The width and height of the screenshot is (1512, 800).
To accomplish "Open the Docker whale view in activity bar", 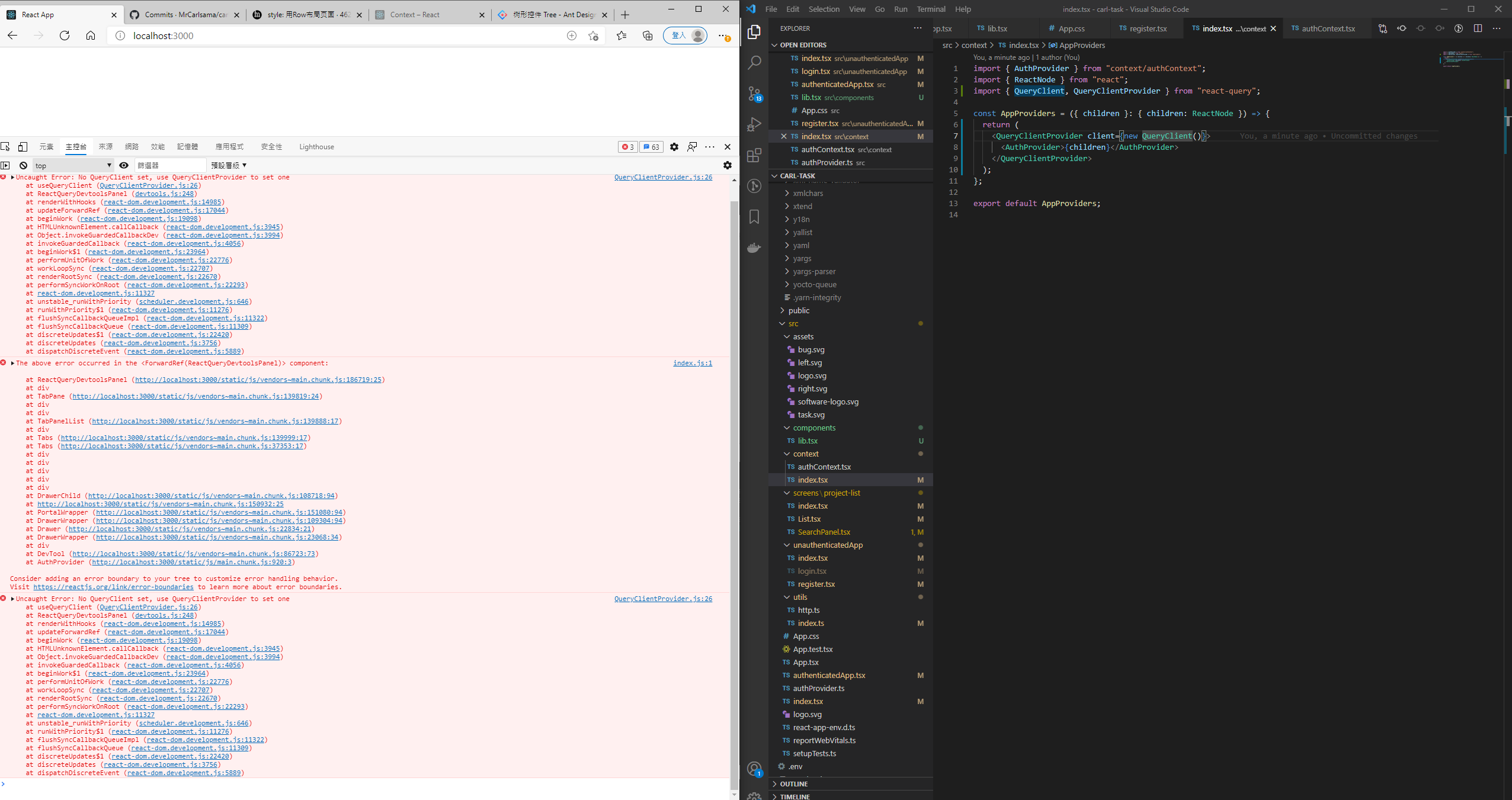I will [754, 248].
